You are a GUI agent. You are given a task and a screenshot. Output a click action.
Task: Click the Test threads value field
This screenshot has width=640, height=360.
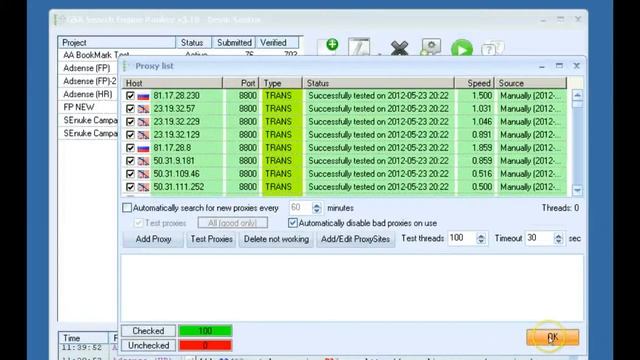pyautogui.click(x=461, y=238)
